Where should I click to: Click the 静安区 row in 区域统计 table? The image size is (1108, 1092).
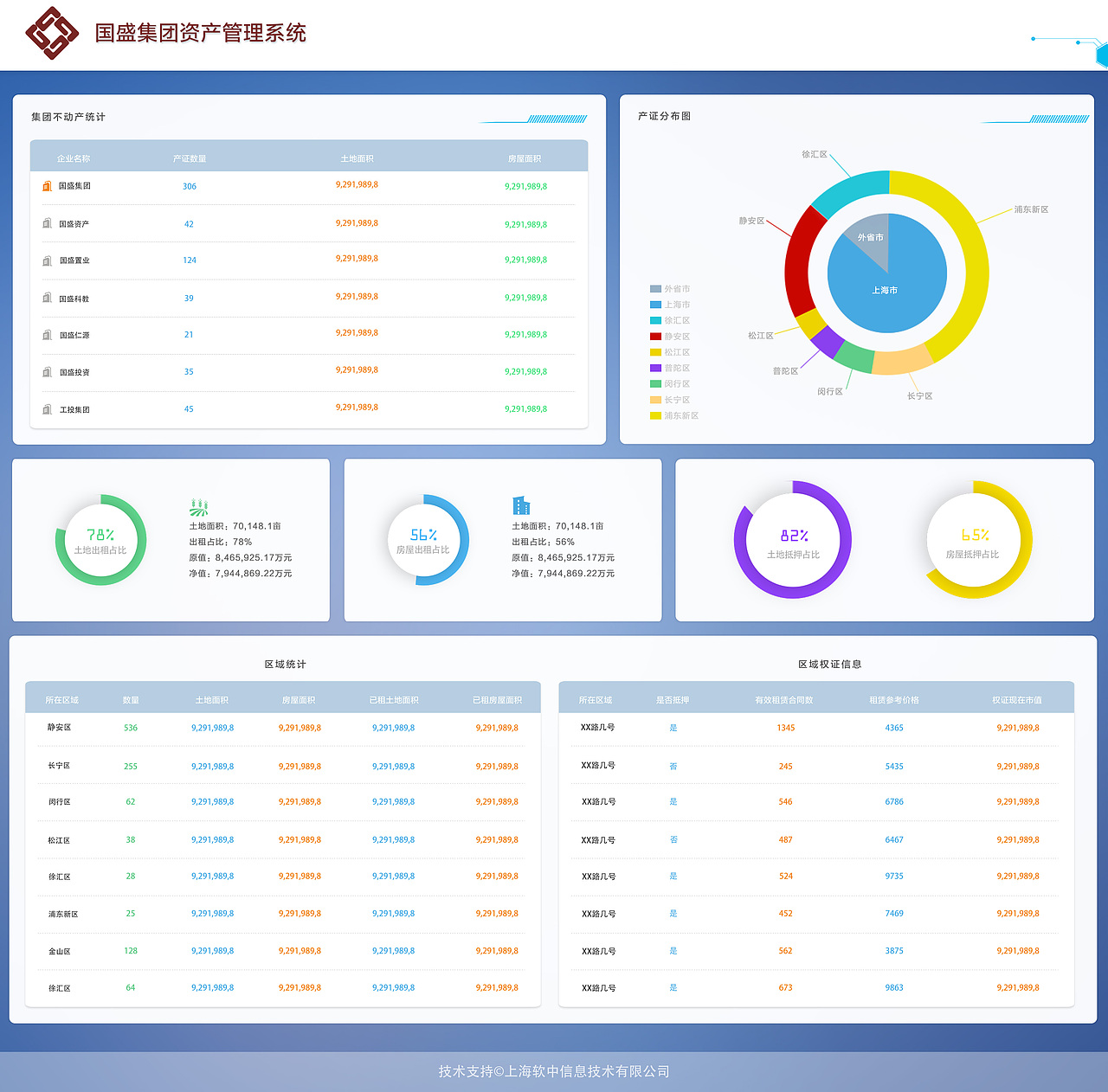(x=283, y=728)
